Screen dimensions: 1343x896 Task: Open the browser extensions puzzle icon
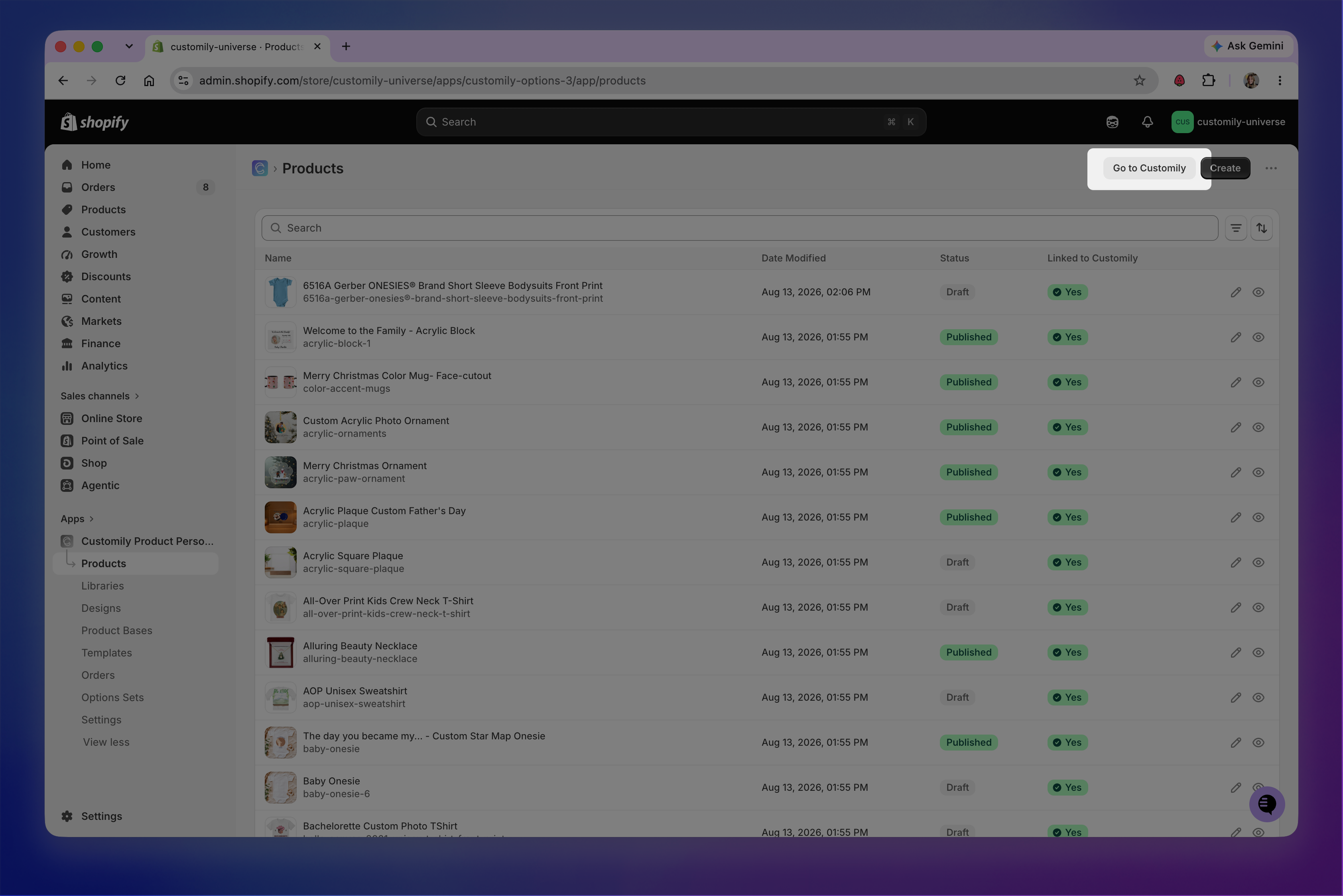tap(1208, 81)
